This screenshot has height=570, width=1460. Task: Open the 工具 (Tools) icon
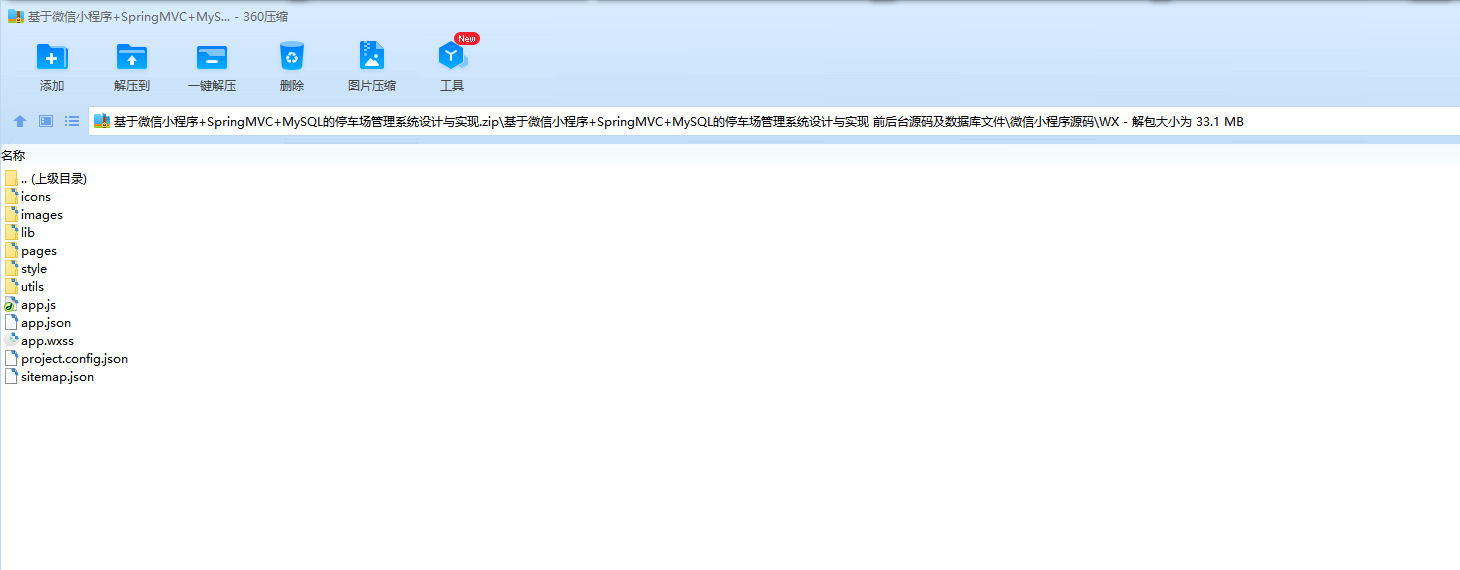pyautogui.click(x=452, y=56)
